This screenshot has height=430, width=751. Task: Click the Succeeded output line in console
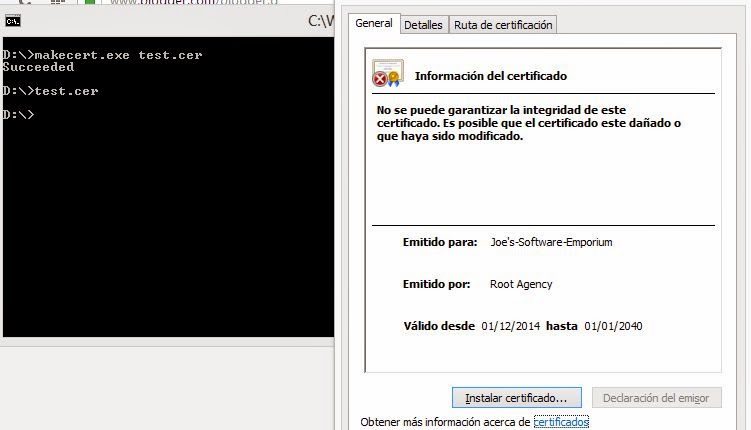pos(38,67)
